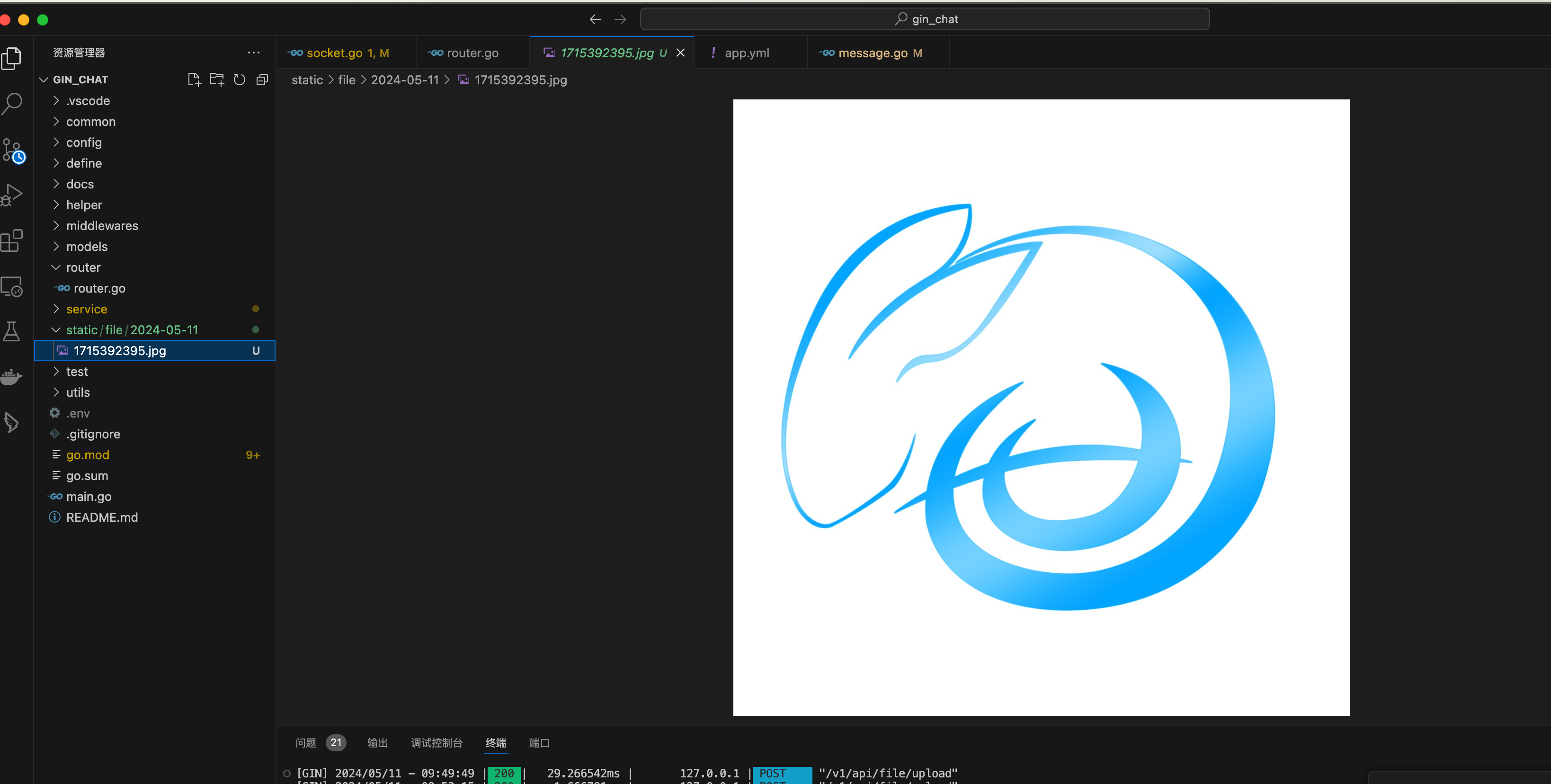Expand the config folder
1551x784 pixels.
(x=155, y=142)
